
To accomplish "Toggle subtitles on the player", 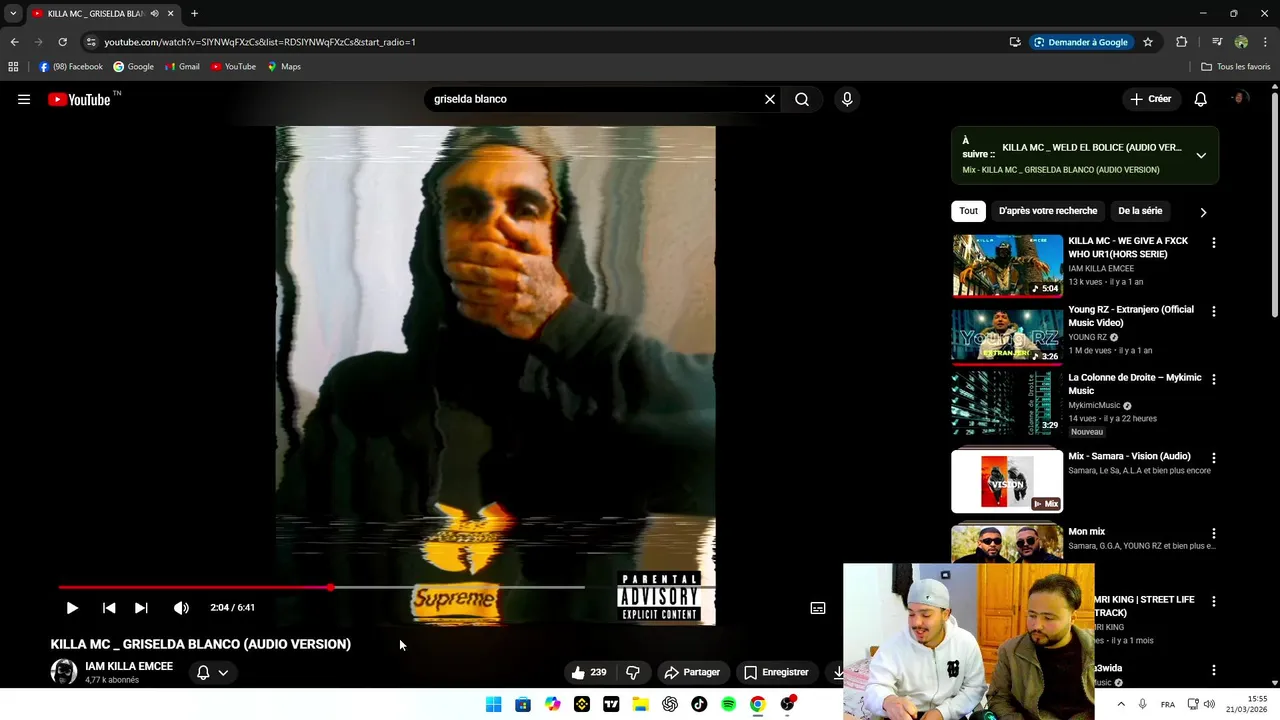I will tap(818, 608).
